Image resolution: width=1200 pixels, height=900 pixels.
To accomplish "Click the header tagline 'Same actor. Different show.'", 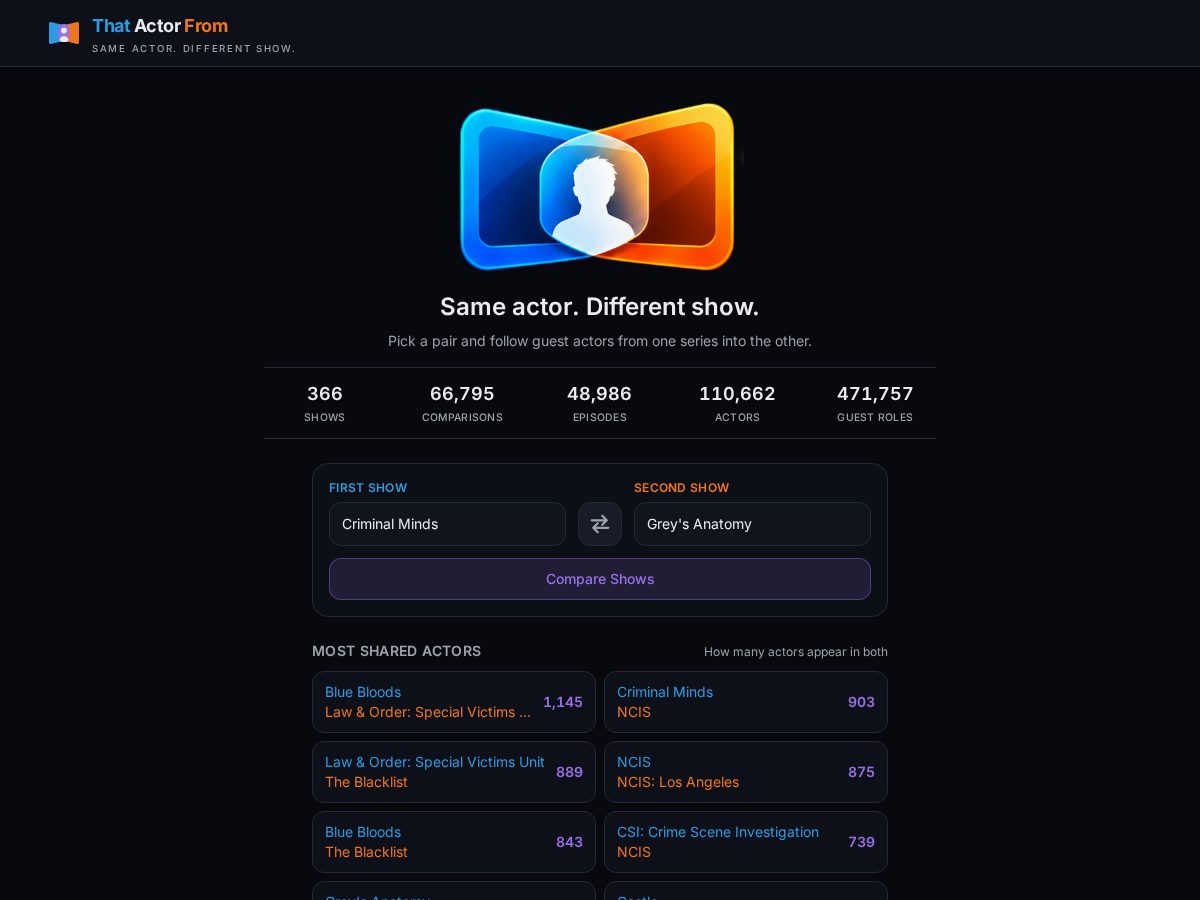I will [194, 49].
